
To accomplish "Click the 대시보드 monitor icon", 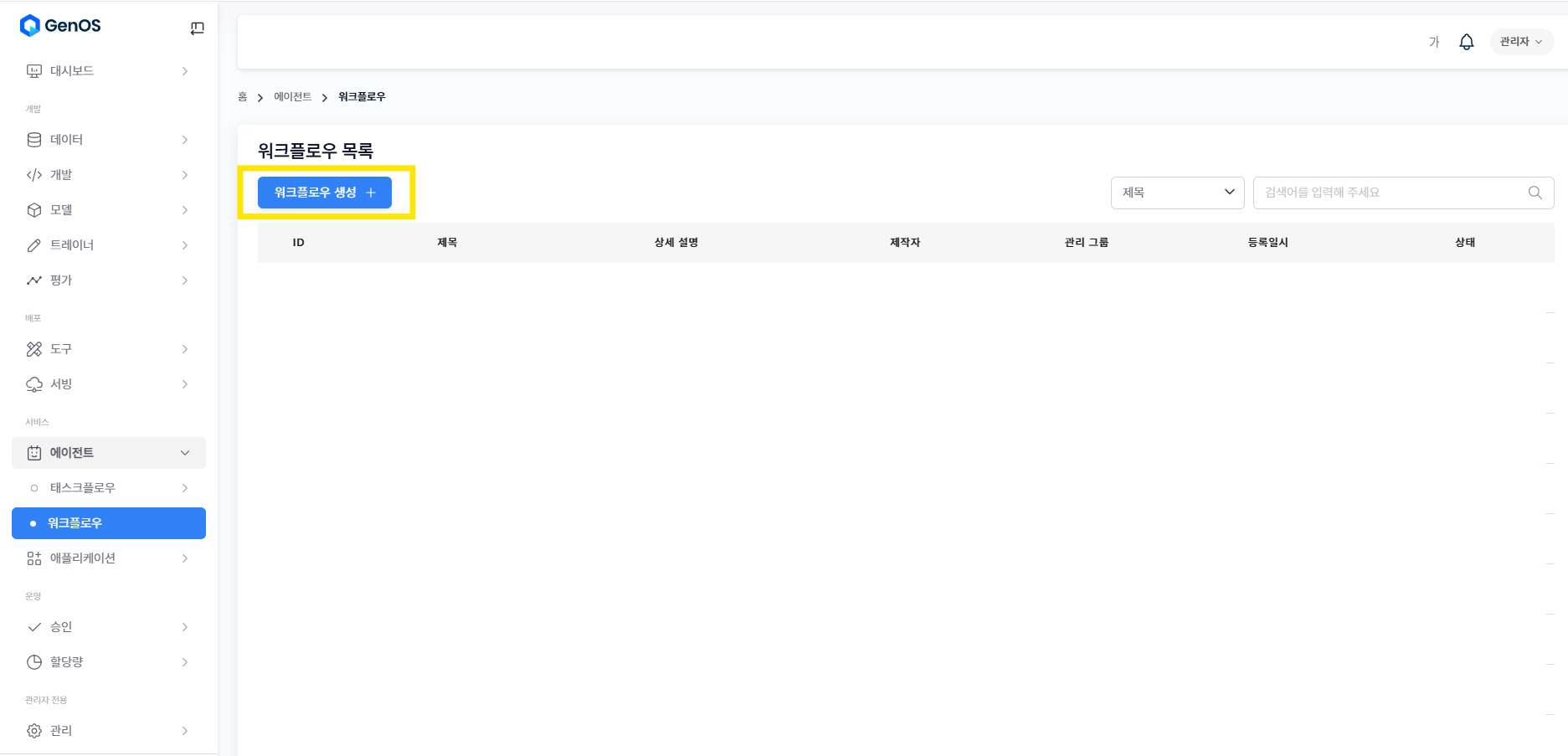I will point(34,71).
